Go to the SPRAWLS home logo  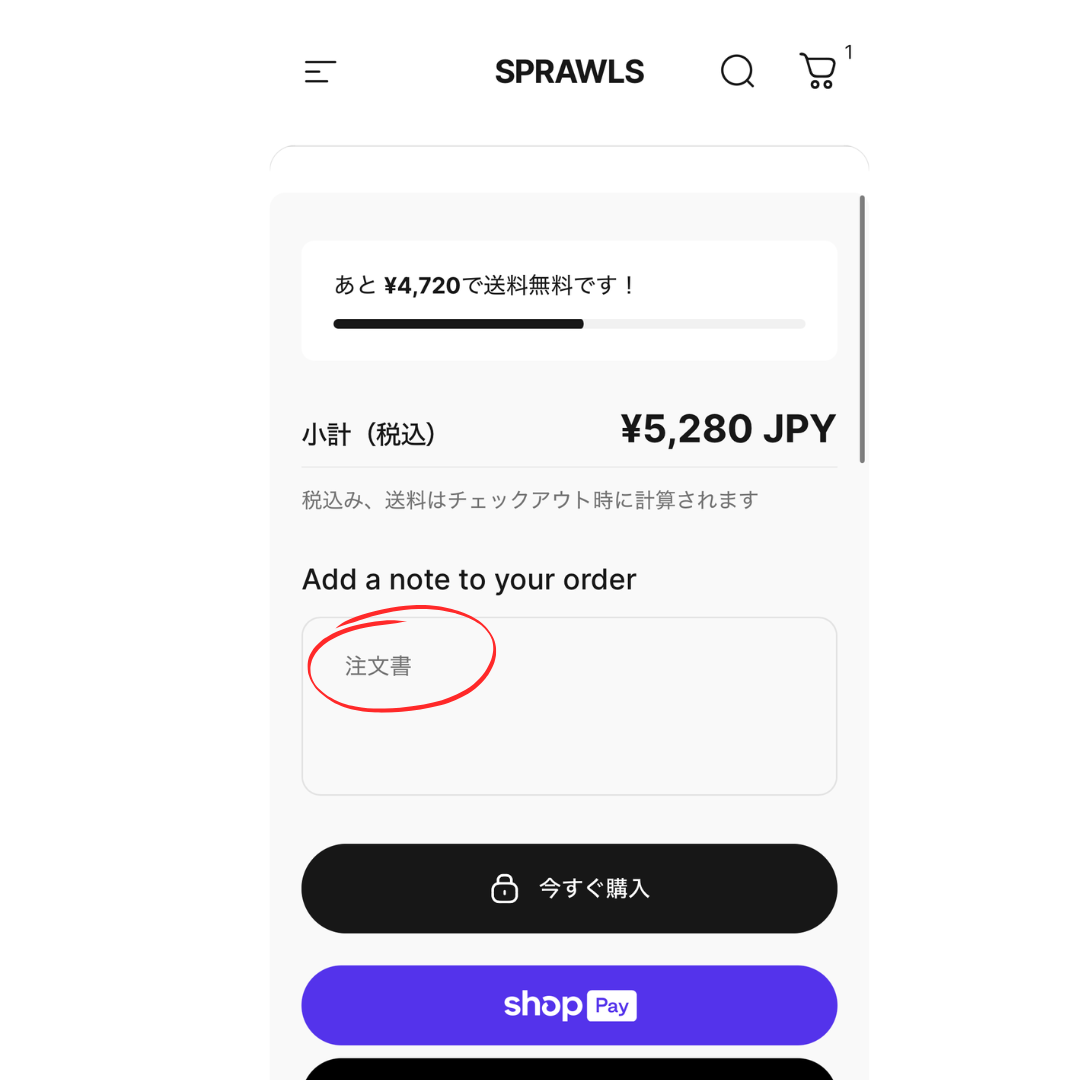pos(569,72)
